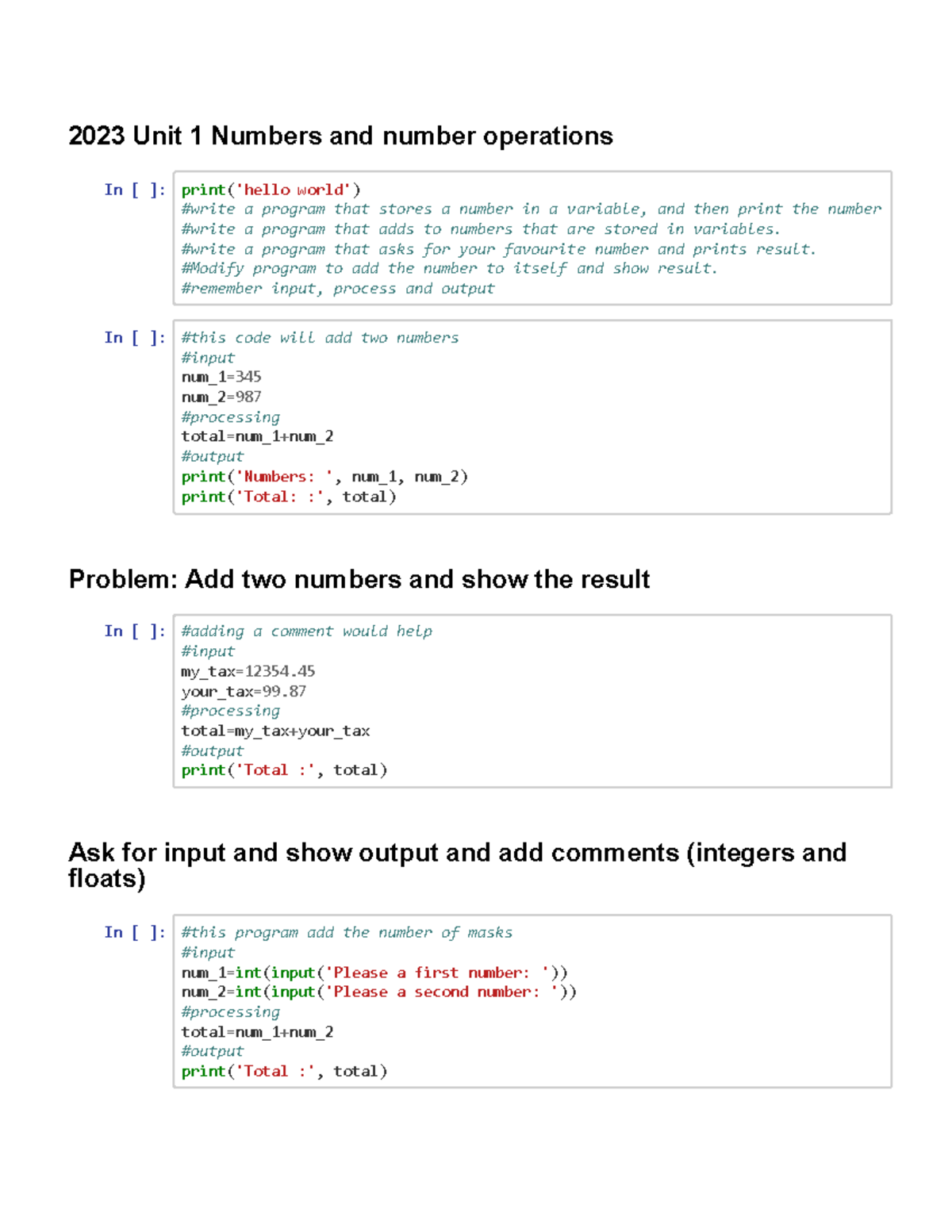Click the my_tax=12354.45 line
This screenshot has height=1232, width=952.
click(x=248, y=671)
